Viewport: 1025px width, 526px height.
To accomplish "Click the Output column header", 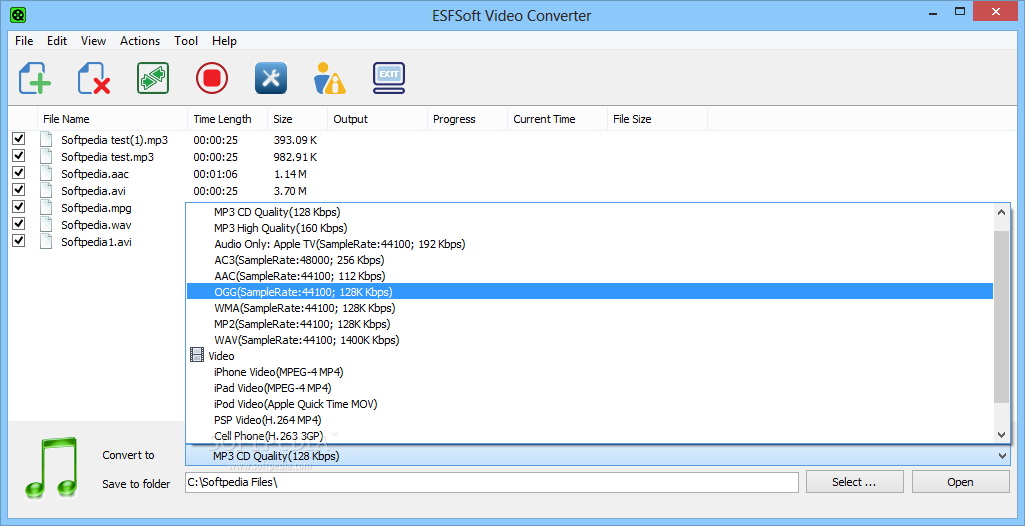I will coord(377,119).
